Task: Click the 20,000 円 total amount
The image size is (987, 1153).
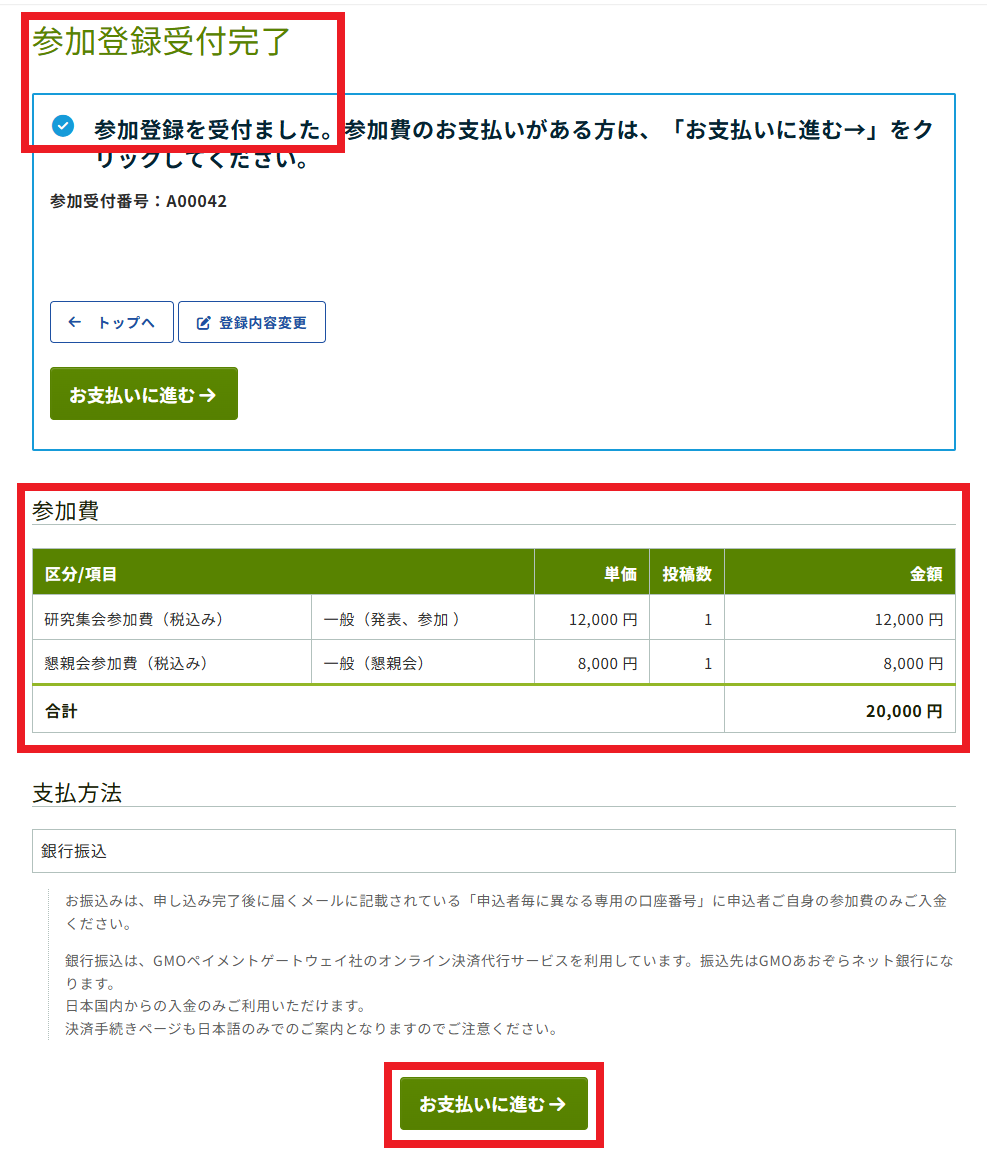Action: [x=904, y=711]
